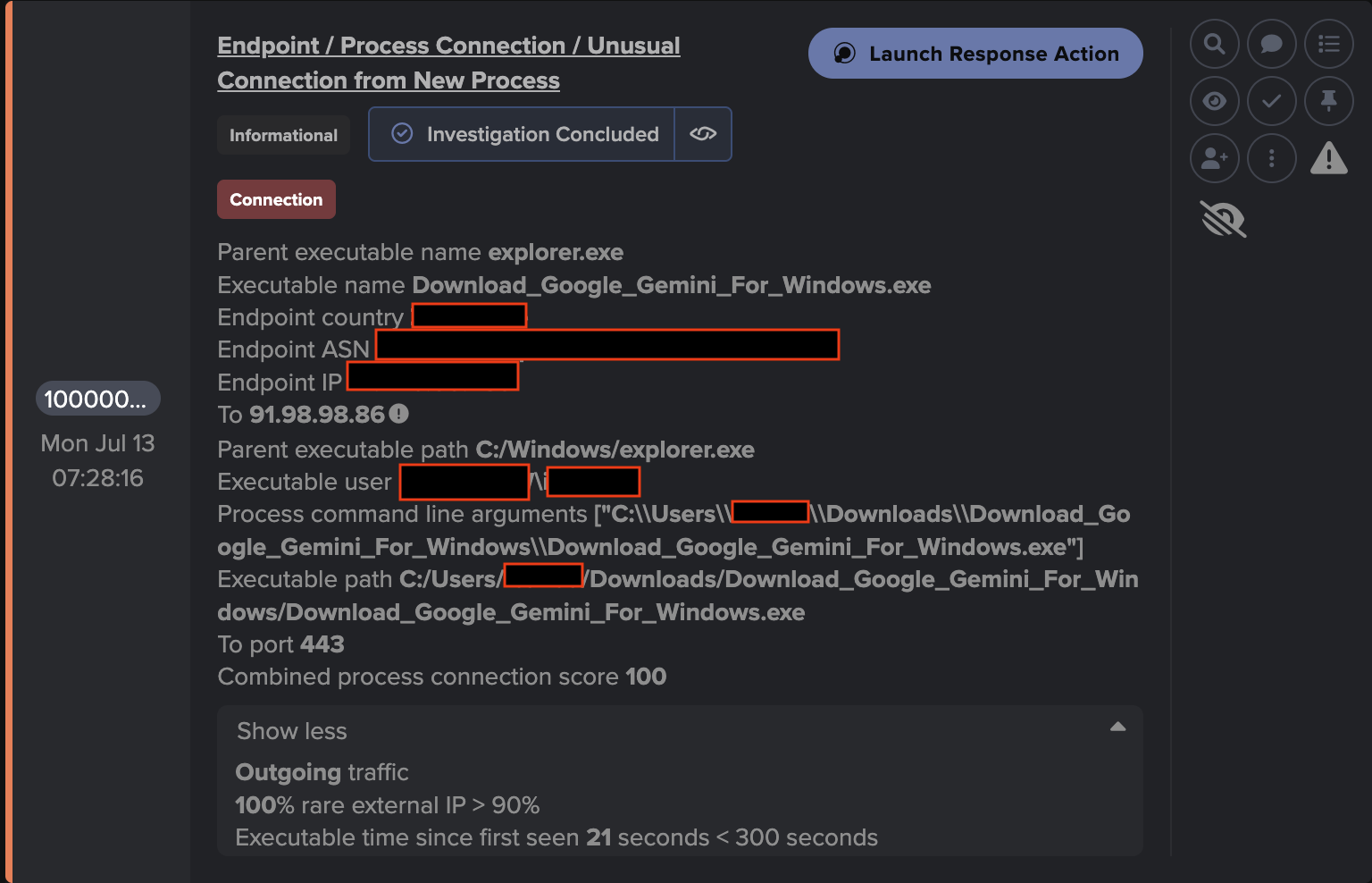Viewport: 1372px width, 883px height.
Task: Open the three-dot more options menu
Action: (x=1271, y=158)
